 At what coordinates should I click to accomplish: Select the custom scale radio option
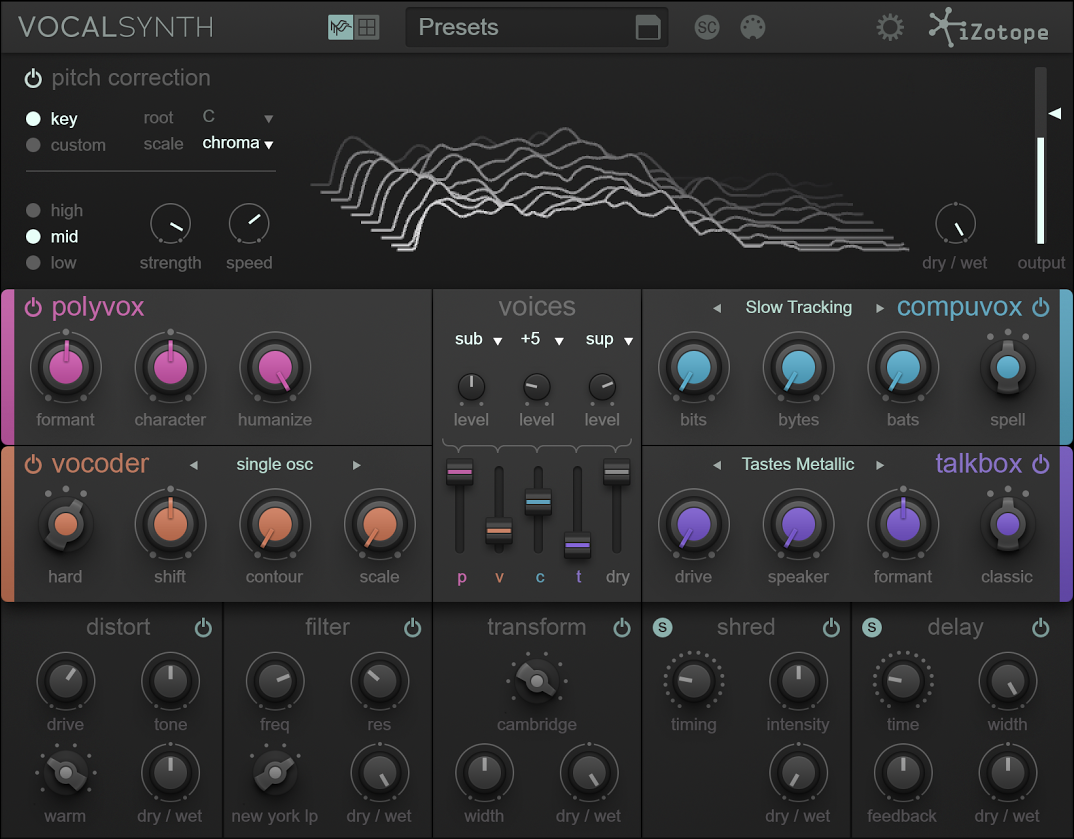[x=33, y=145]
